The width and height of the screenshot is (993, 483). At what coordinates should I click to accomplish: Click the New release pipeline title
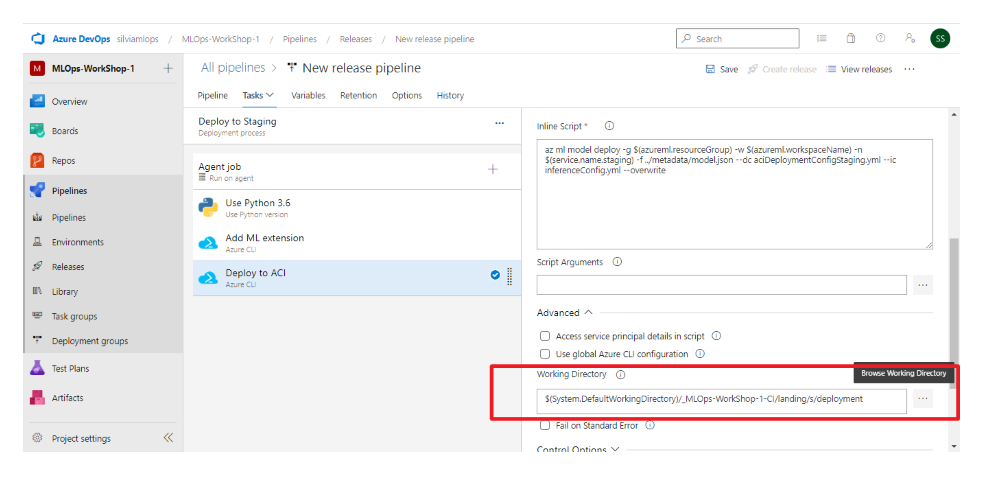362,68
